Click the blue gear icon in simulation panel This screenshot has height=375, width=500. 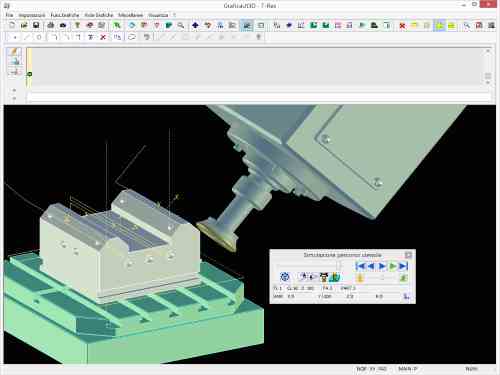click(x=284, y=277)
